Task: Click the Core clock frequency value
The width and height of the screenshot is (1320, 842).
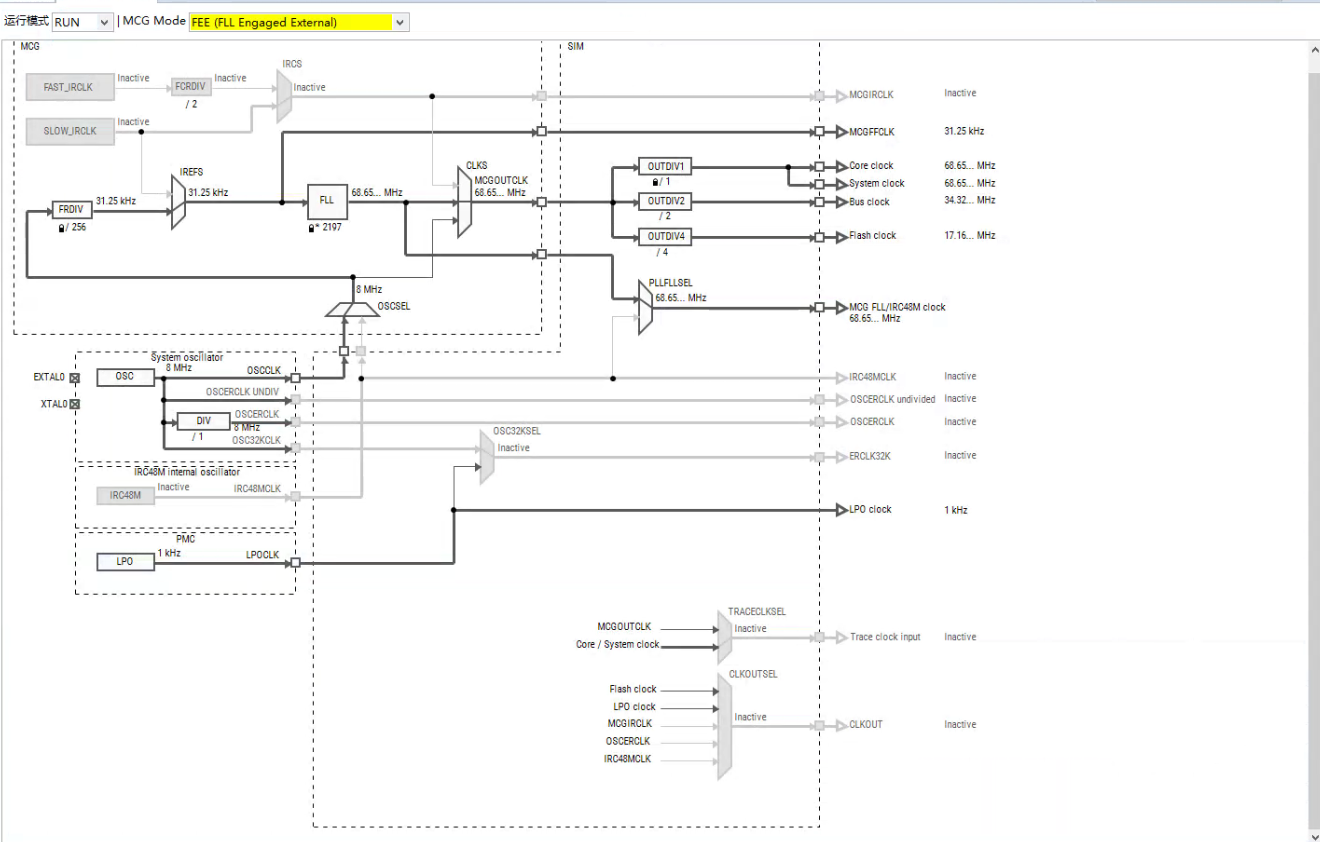Action: click(x=970, y=166)
